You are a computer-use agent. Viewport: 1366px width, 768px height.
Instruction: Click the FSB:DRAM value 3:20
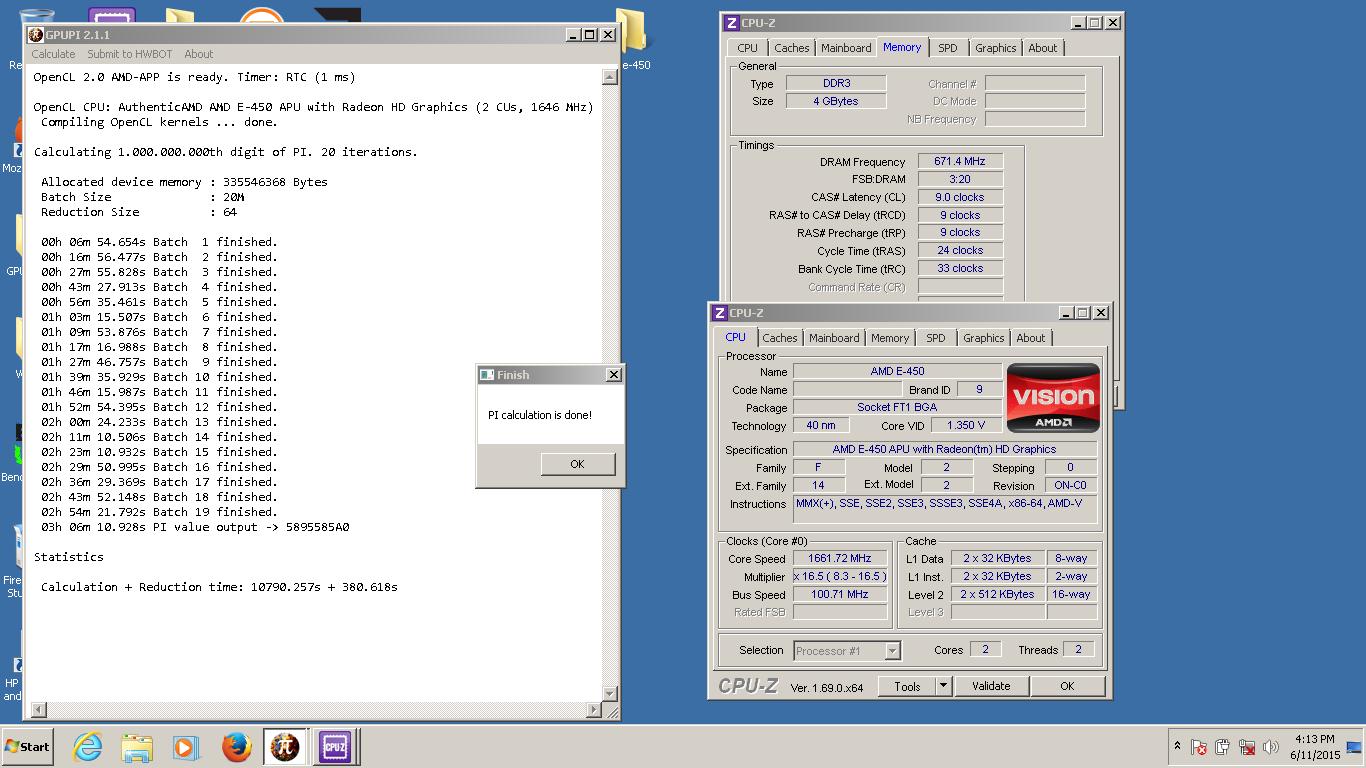pos(960,179)
